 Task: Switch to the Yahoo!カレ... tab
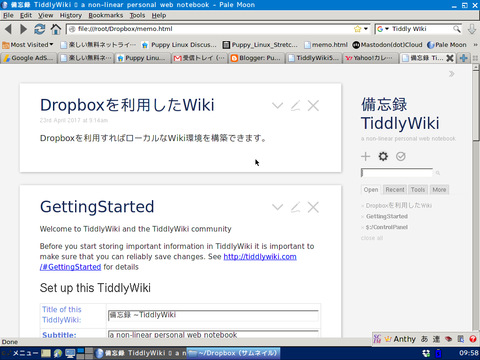click(371, 58)
